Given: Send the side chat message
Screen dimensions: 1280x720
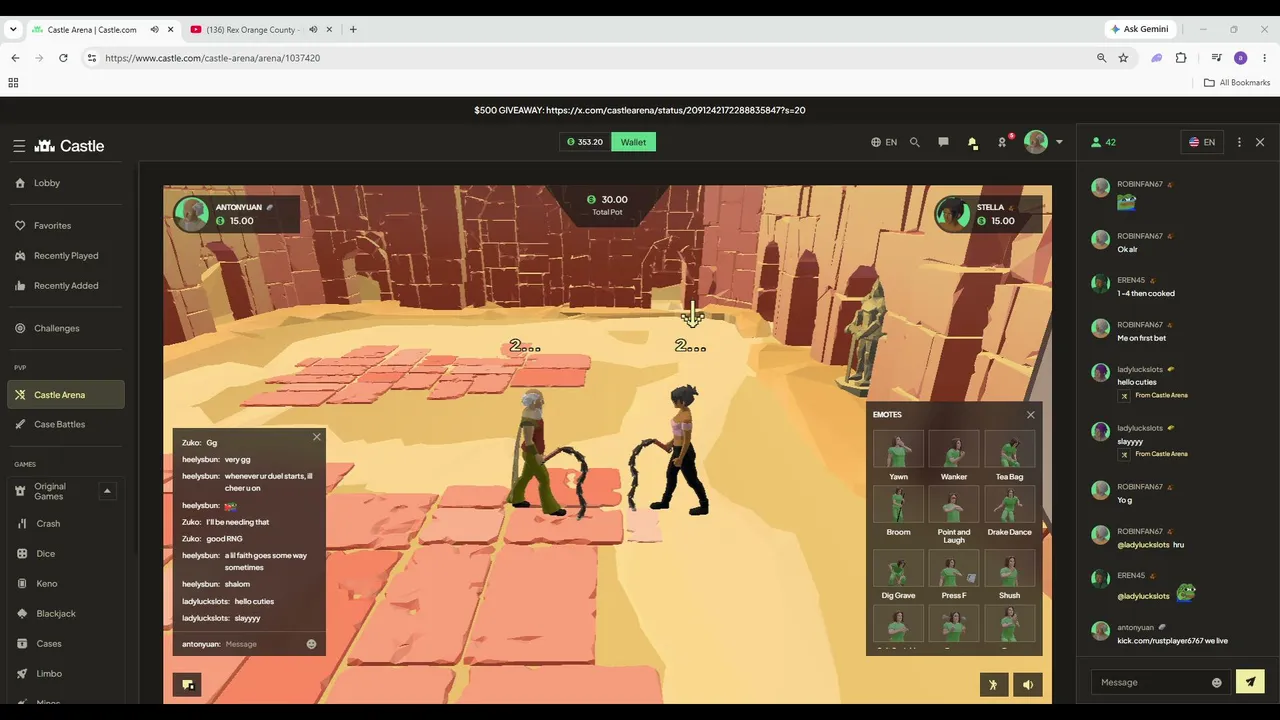Looking at the screenshot, I should (1250, 682).
